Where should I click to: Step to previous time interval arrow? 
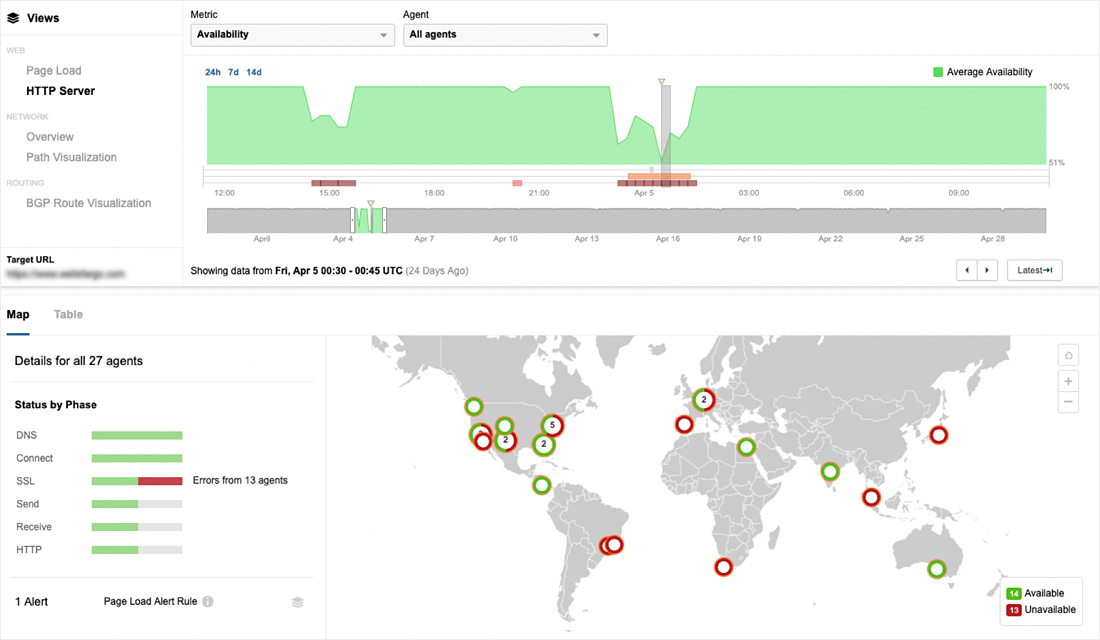click(967, 270)
